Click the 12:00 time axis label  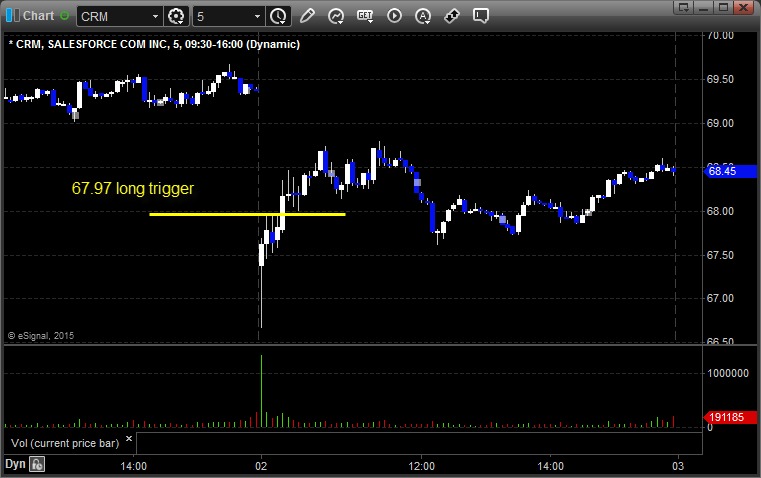(x=421, y=466)
